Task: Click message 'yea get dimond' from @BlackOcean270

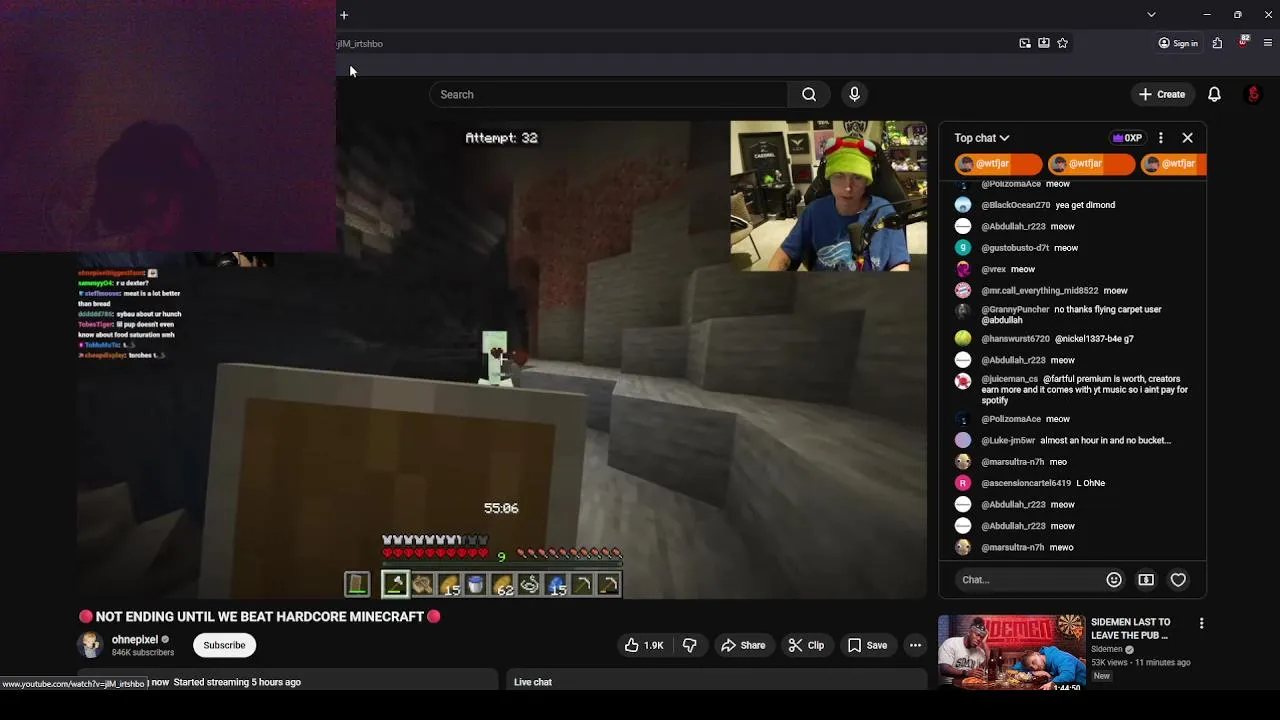Action: [1084, 205]
